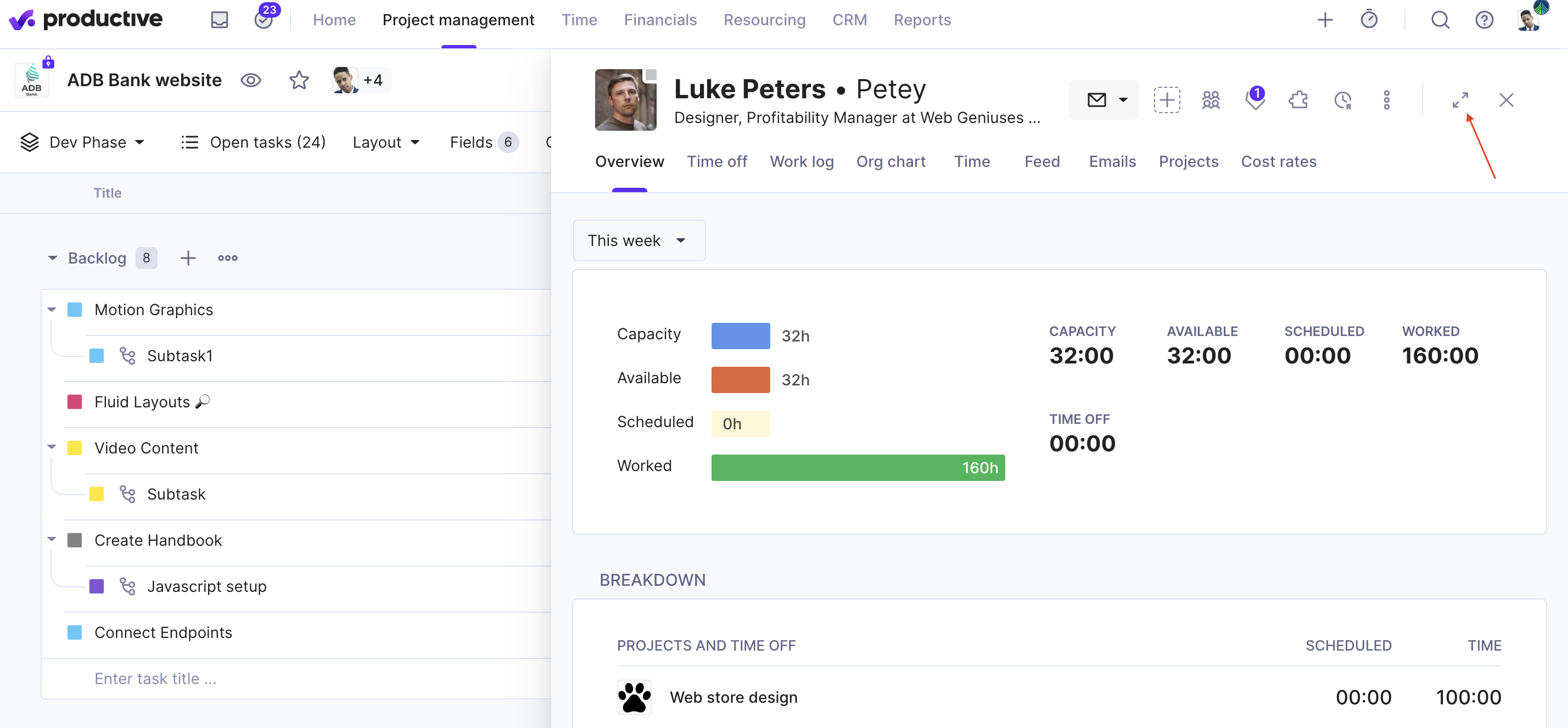Open the approvals icon with badge 1
This screenshot has width=1568, height=728.
point(1255,99)
